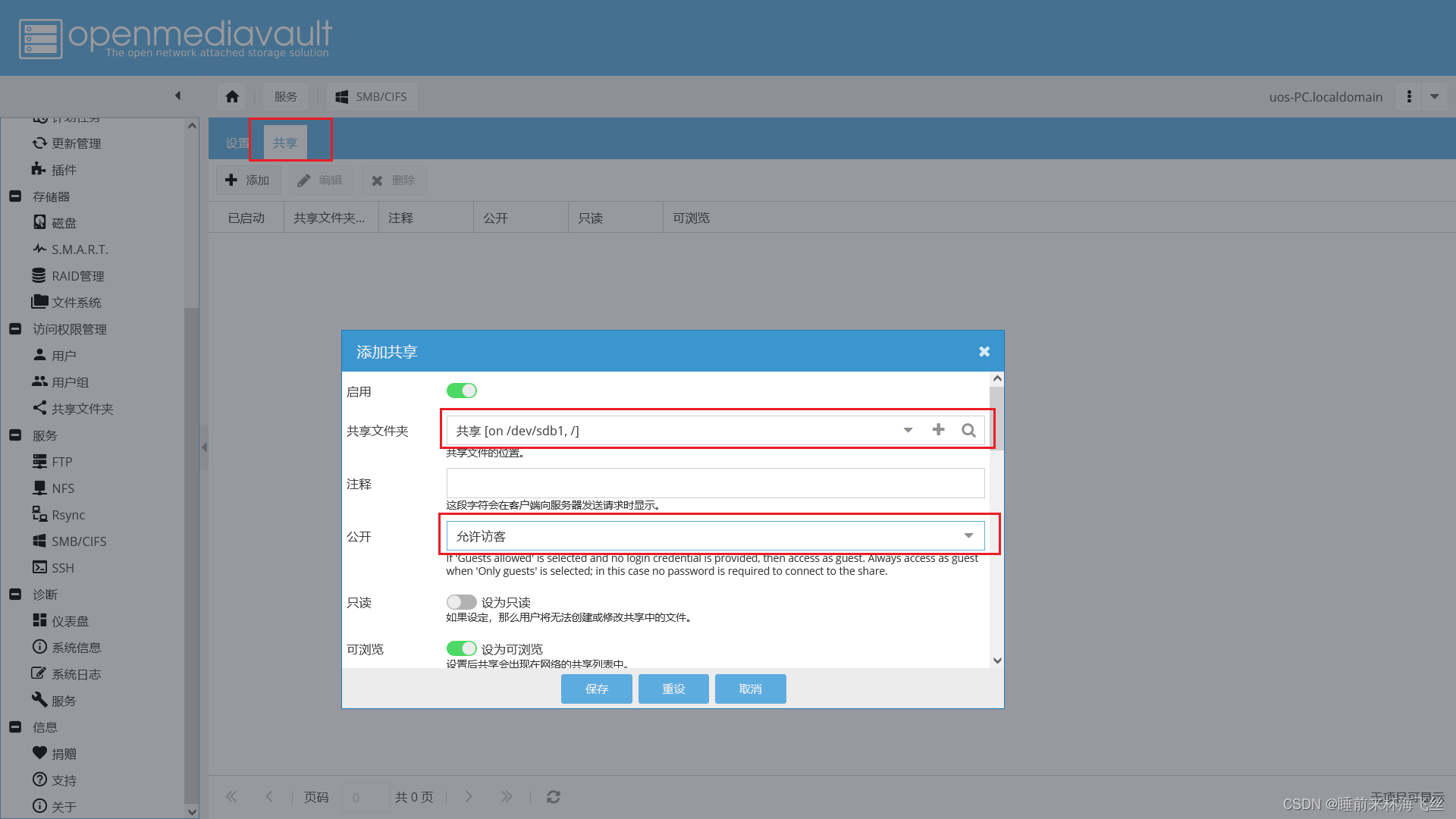
Task: Select the 共享 tab
Action: [x=285, y=143]
